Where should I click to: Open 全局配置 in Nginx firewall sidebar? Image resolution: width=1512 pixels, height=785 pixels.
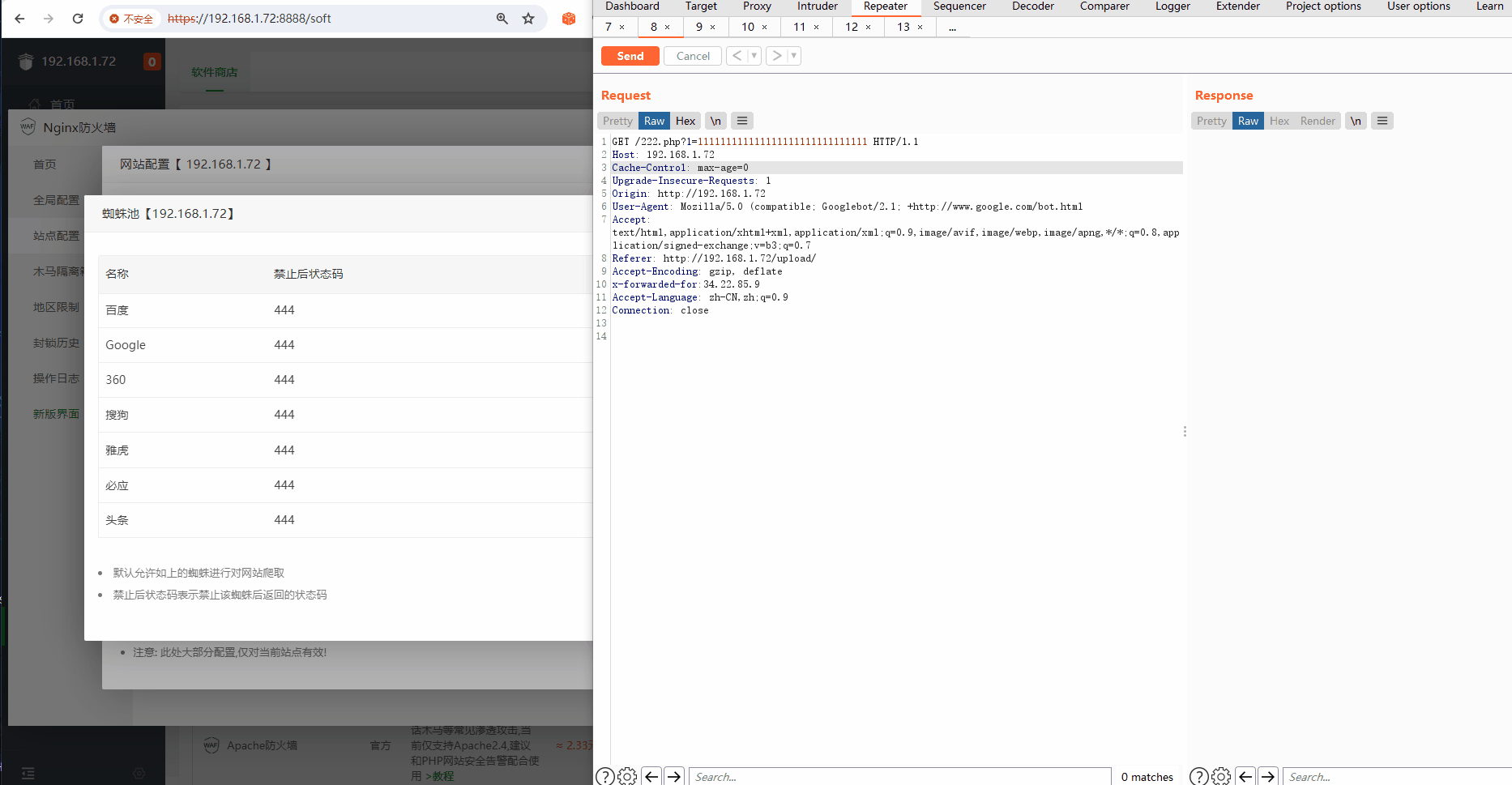(56, 200)
